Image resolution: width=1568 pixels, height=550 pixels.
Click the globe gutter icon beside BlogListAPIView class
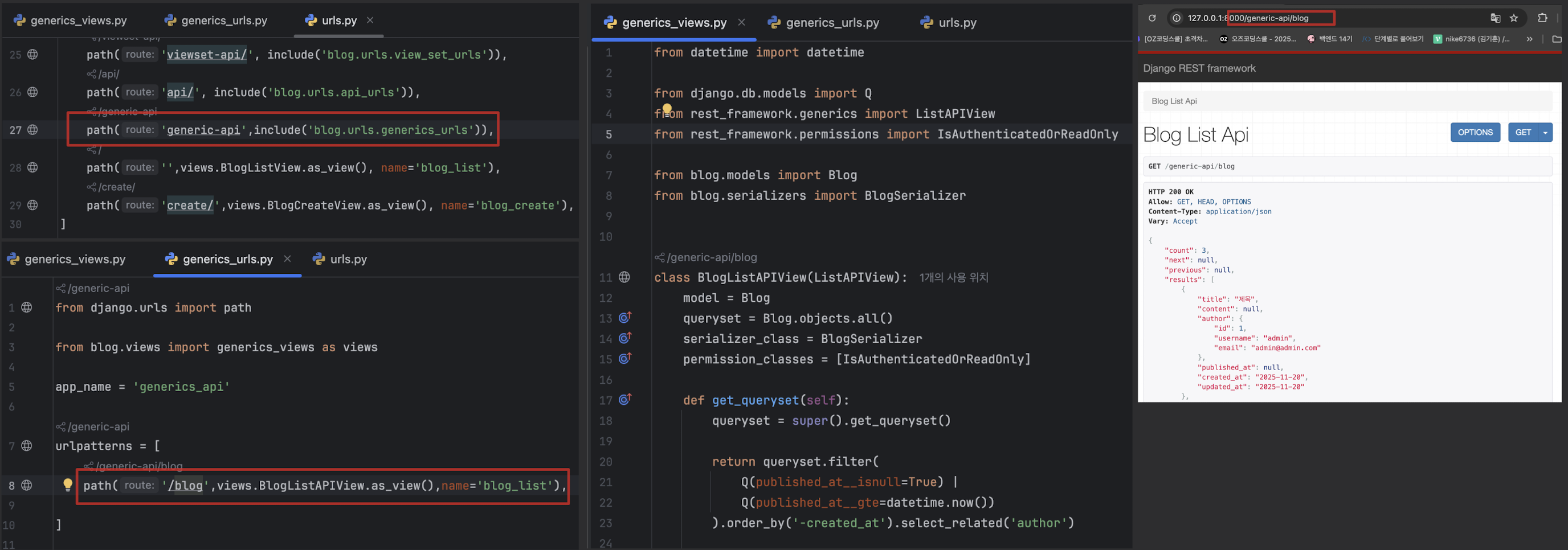624,277
